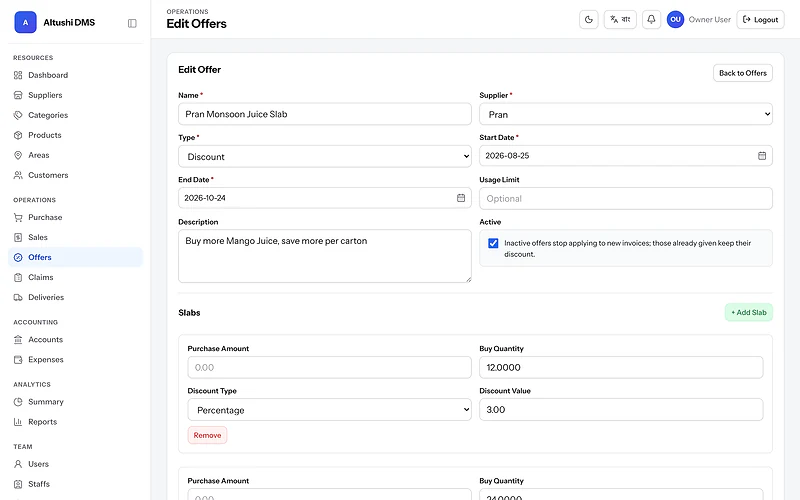
Task: Open Discount Type dropdown showing Percentage
Action: point(329,410)
